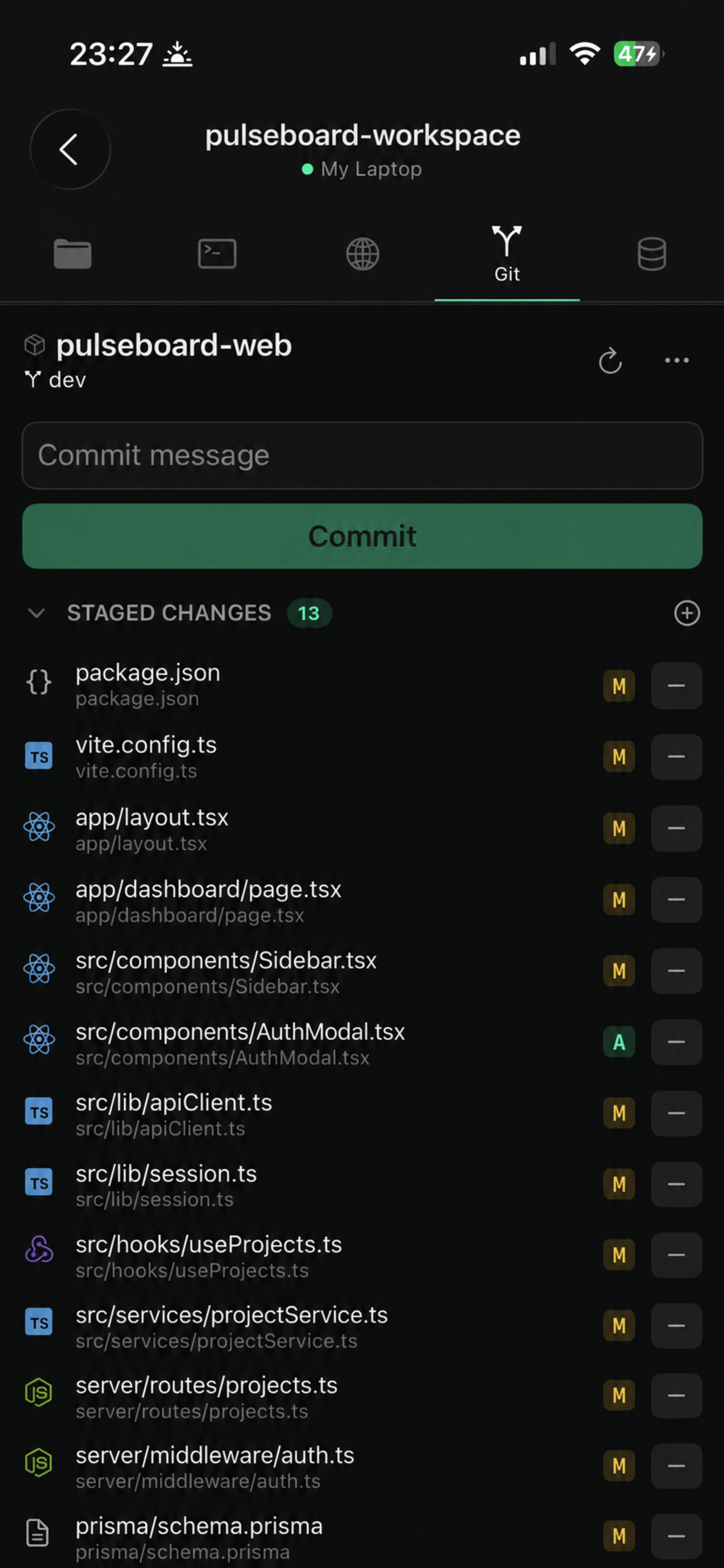Unstage prisma/schema.prisma
This screenshot has width=724, height=1568.
pos(677,1536)
